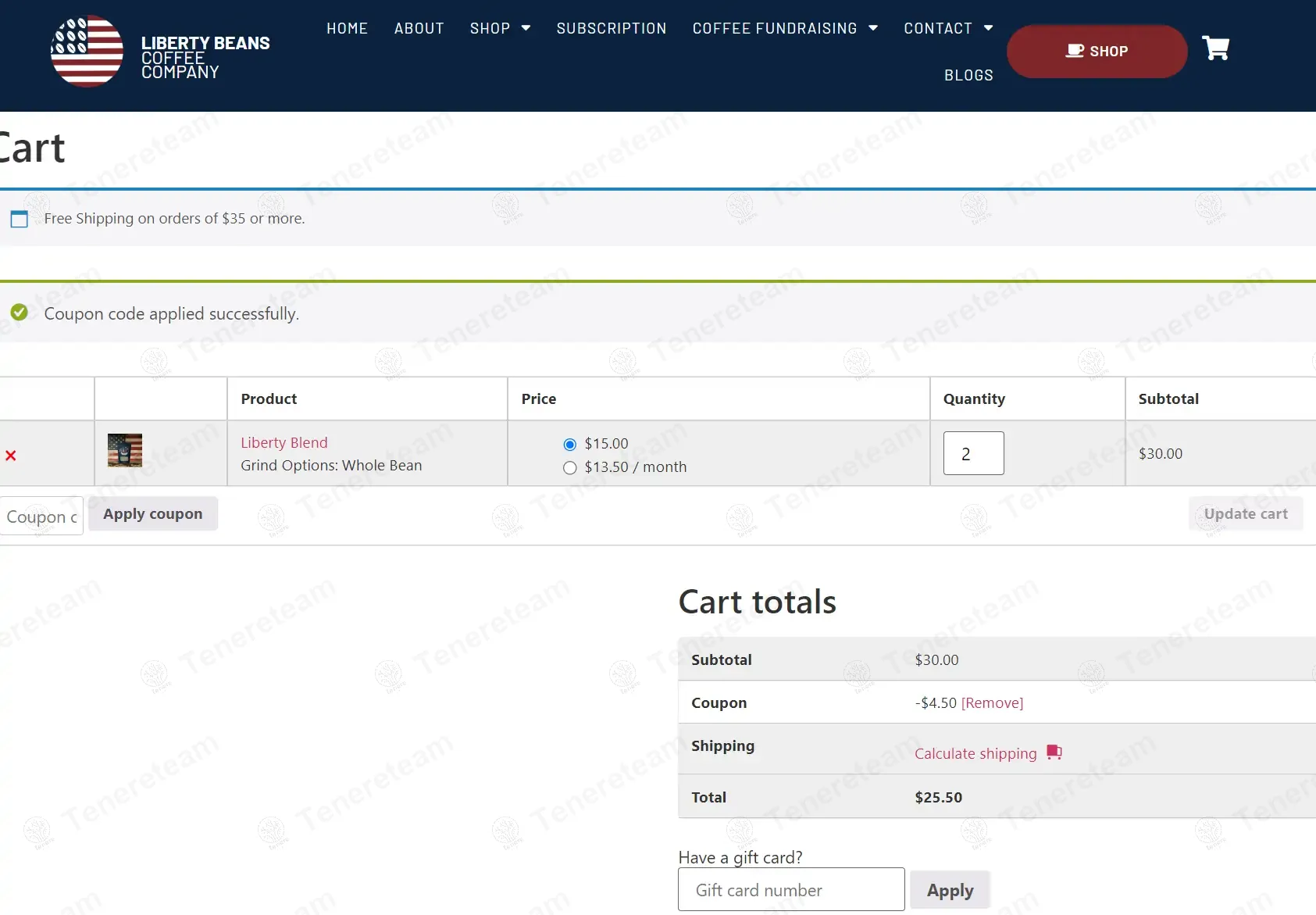Focus the quantity field for Liberty Blend
1316x915 pixels.
coord(974,453)
